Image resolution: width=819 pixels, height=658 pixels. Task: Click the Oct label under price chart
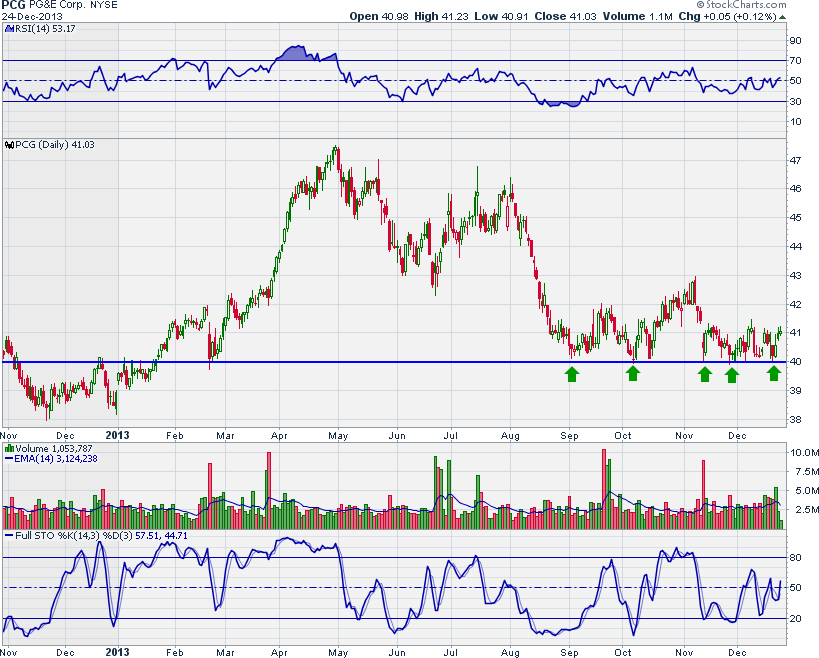[623, 436]
